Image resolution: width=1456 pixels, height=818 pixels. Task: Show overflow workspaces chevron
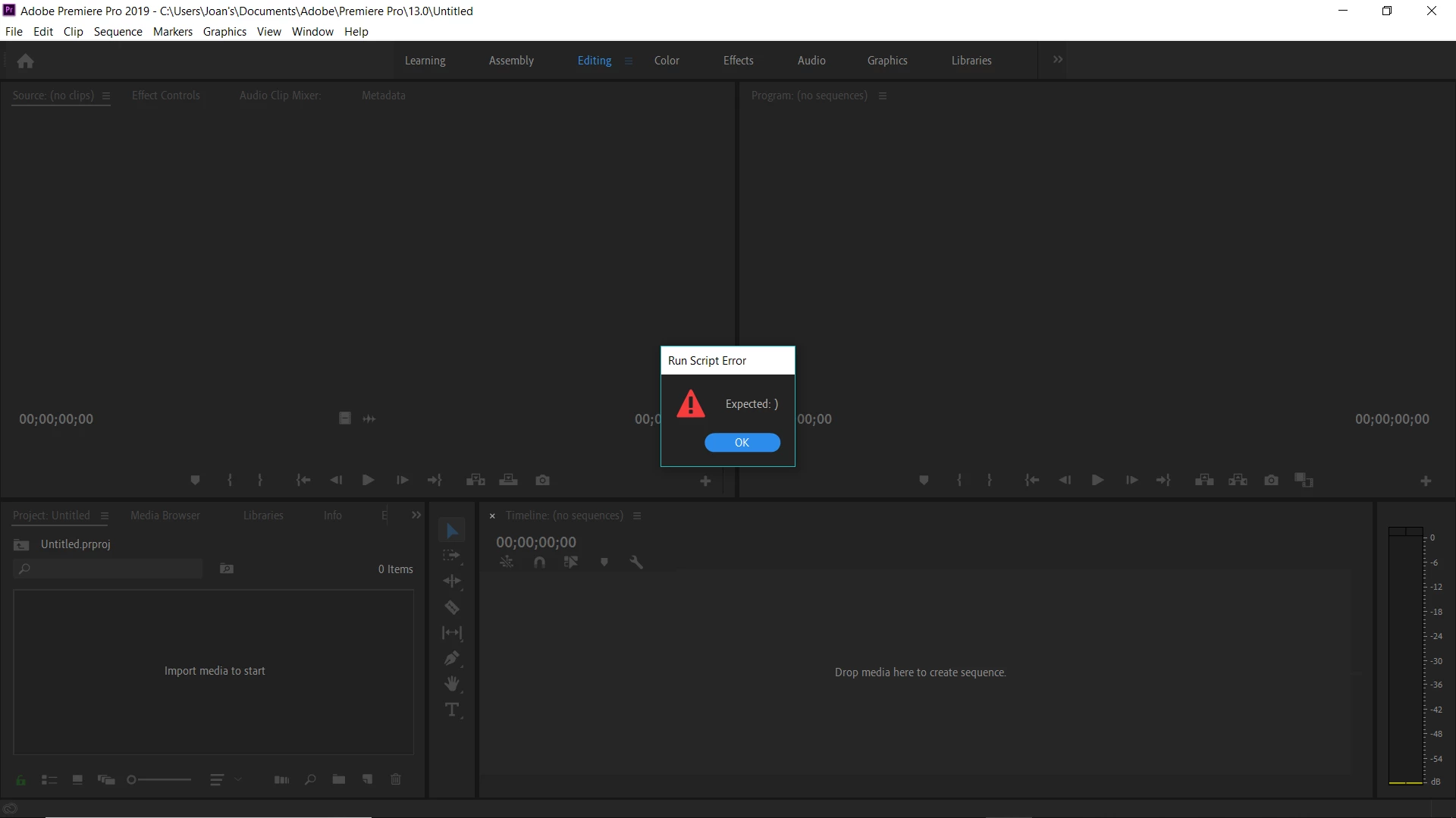click(1058, 60)
